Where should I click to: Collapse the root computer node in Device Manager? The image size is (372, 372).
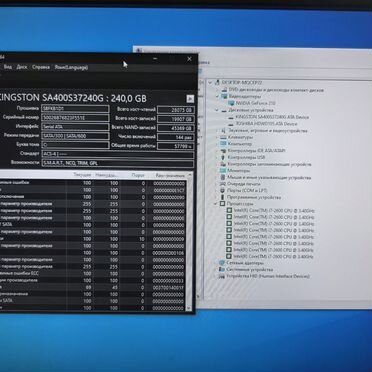point(210,82)
